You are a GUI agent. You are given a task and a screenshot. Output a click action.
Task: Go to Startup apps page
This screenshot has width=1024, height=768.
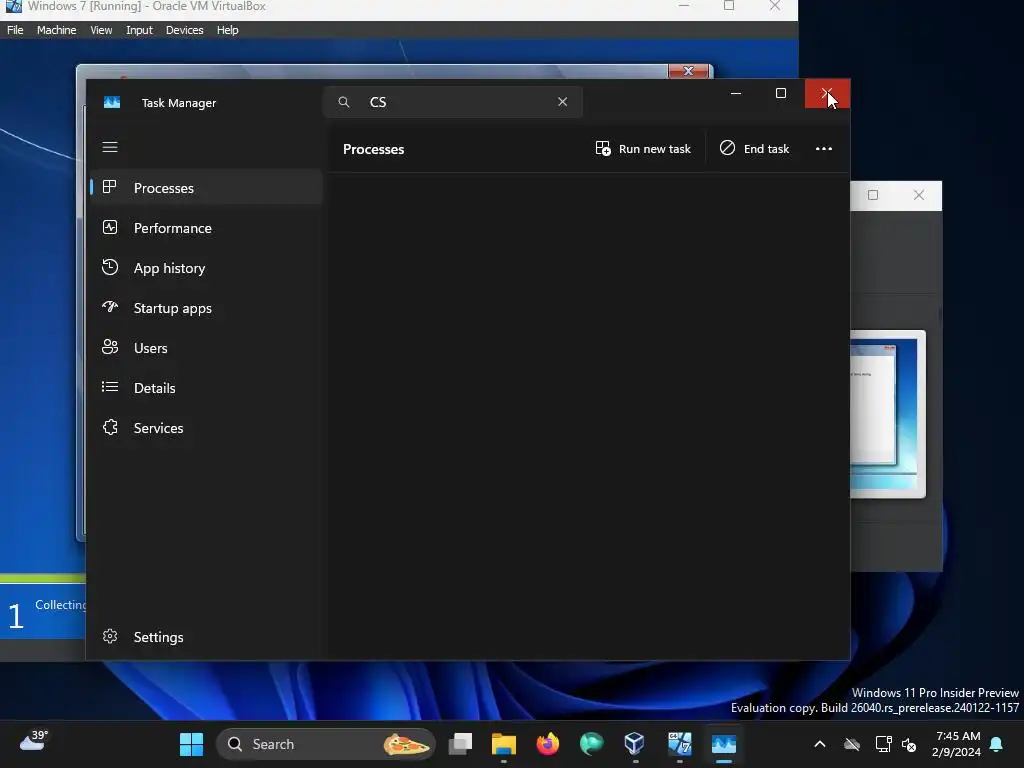click(x=206, y=308)
